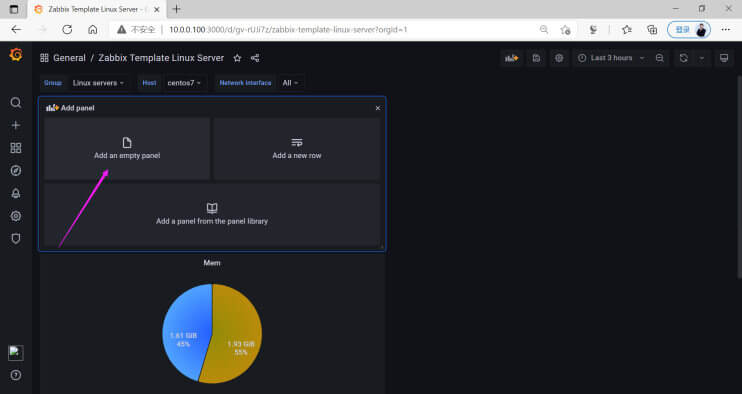Add a panel from the panel library
742x394 pixels.
click(x=212, y=214)
